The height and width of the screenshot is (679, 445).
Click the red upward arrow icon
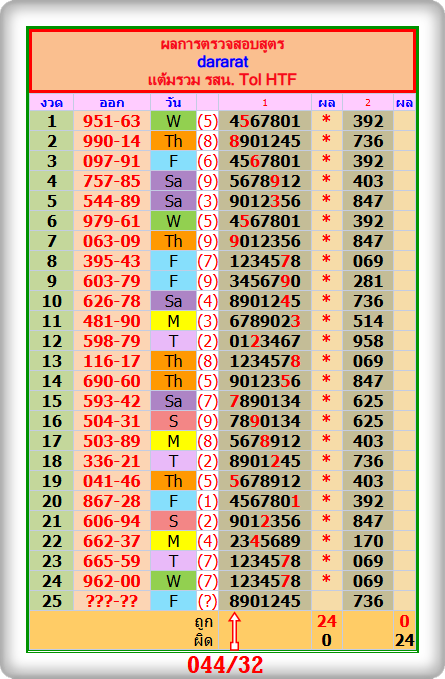coord(234,631)
